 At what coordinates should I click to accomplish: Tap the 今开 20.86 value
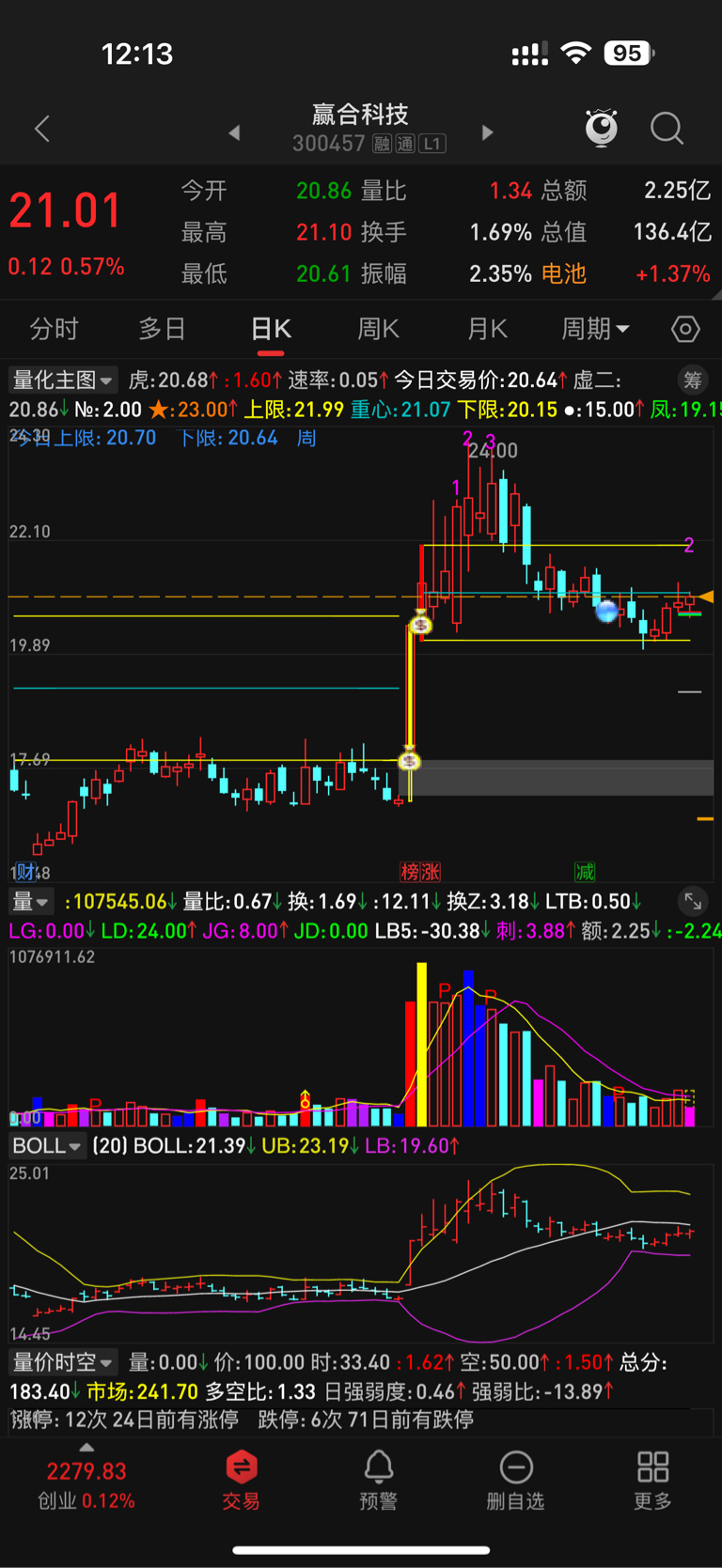(323, 191)
